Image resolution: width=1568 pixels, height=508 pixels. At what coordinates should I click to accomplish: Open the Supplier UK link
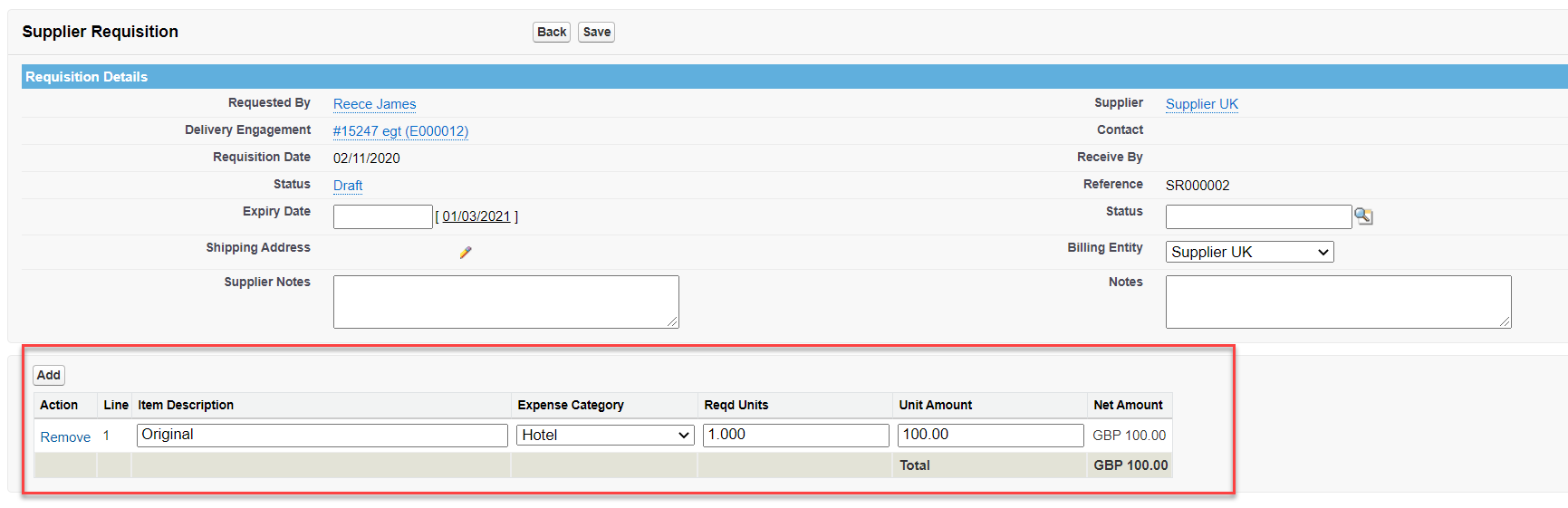tap(1202, 104)
